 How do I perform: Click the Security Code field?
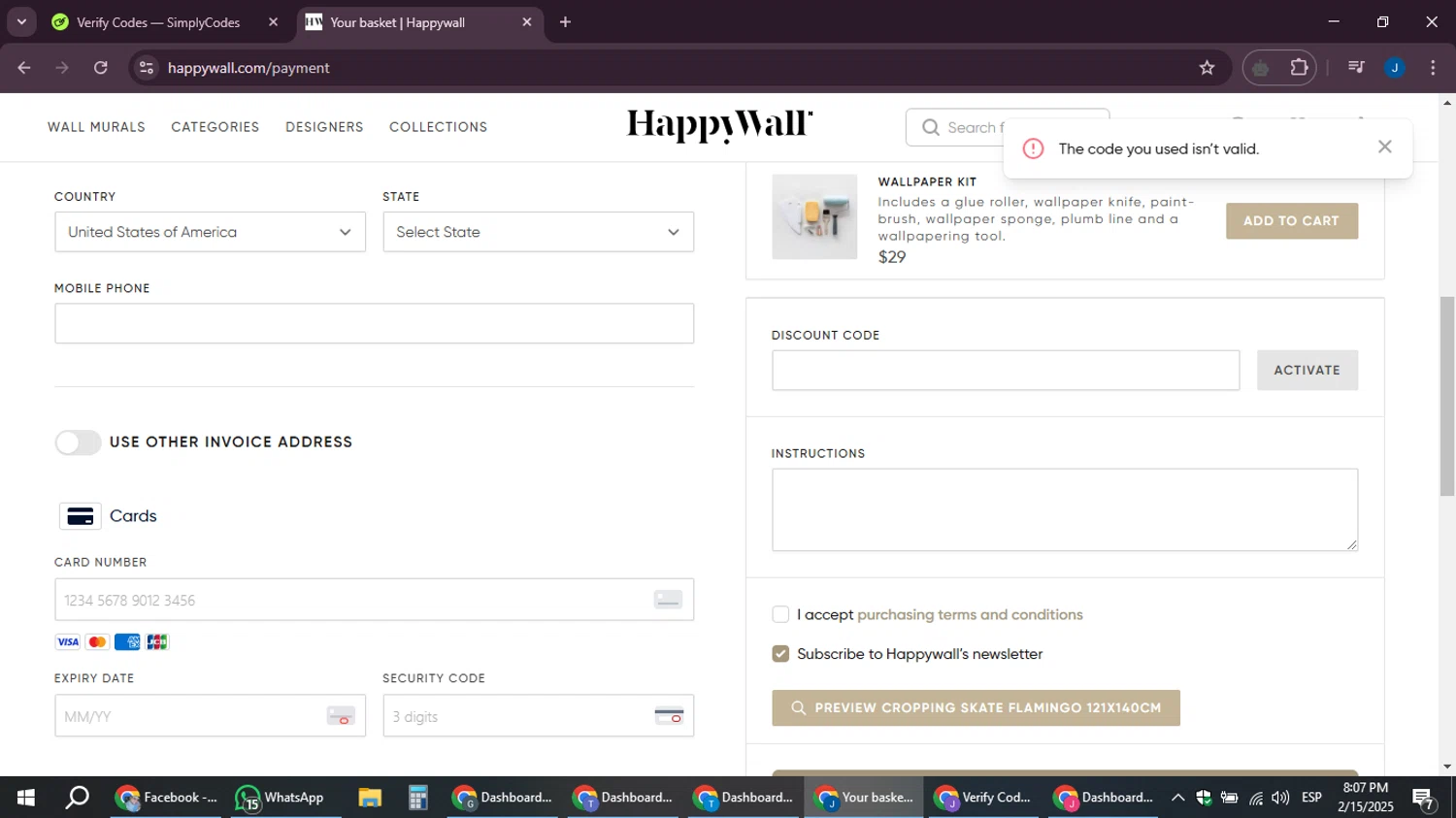click(x=538, y=716)
